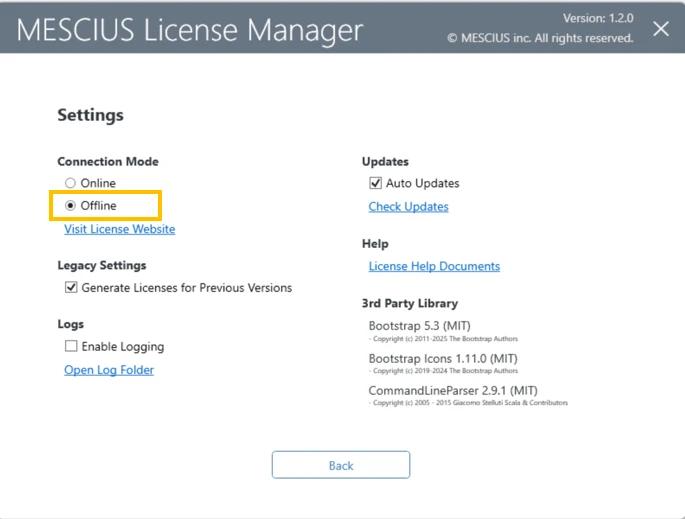Click the Version 1.2.0 text

point(598,17)
